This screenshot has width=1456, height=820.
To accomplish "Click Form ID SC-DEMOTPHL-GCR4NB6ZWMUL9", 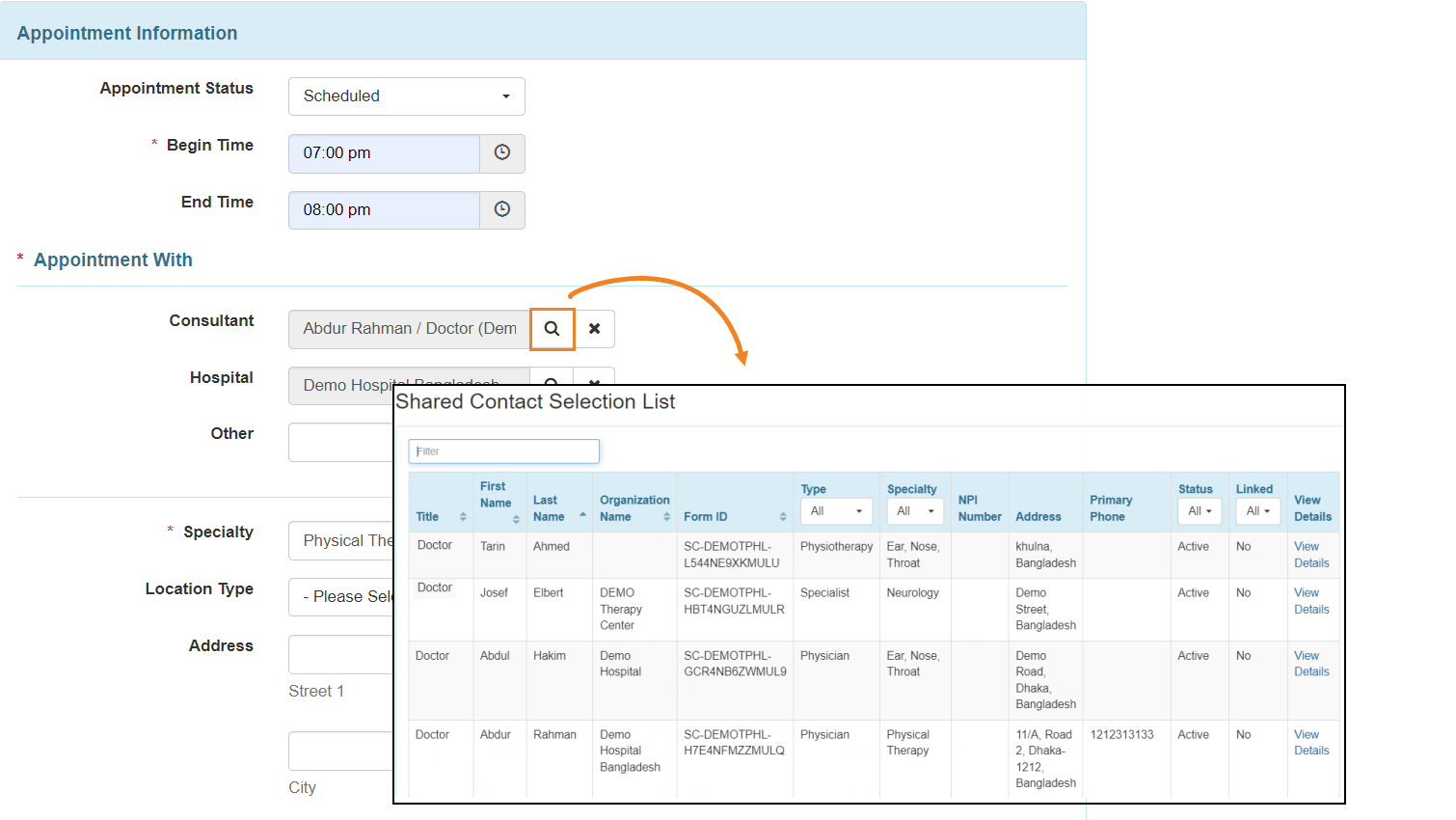I will 735,664.
